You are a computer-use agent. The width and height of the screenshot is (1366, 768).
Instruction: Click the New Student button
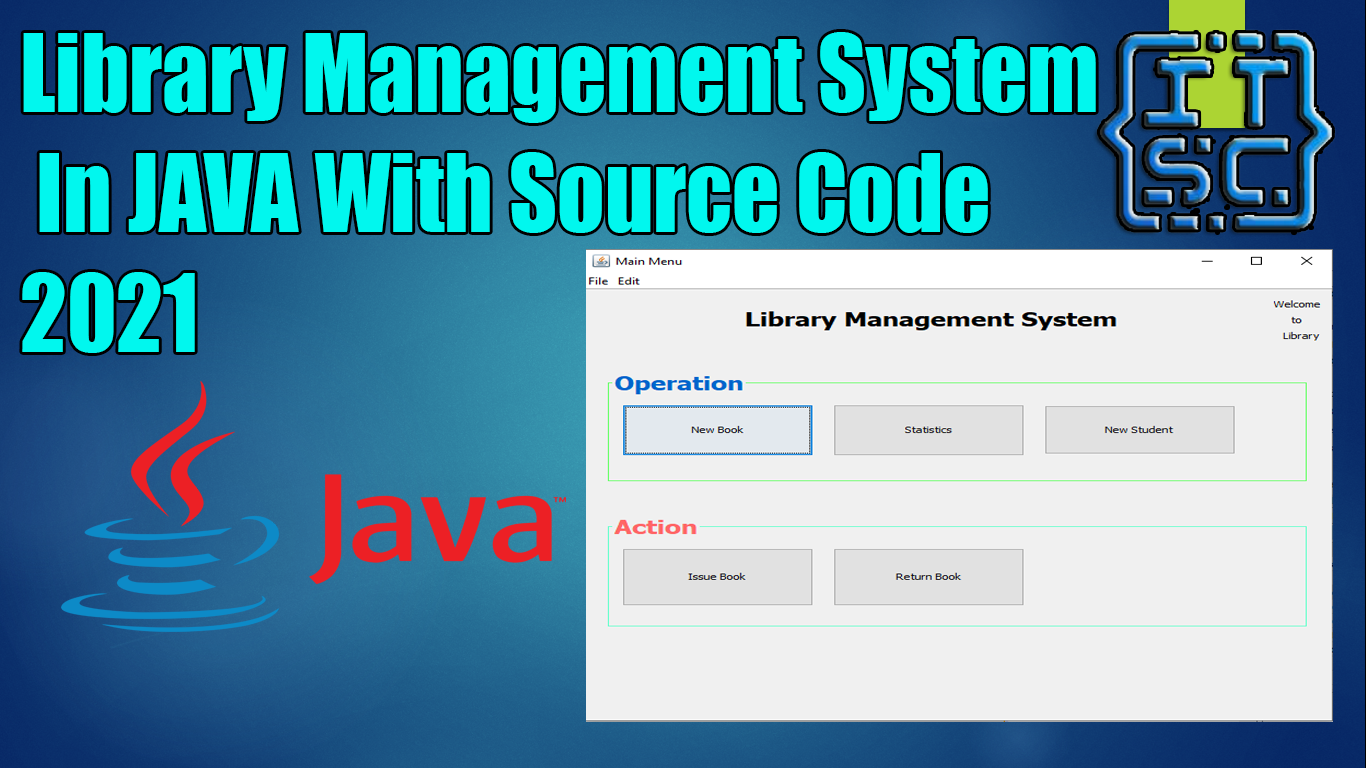tap(1139, 429)
